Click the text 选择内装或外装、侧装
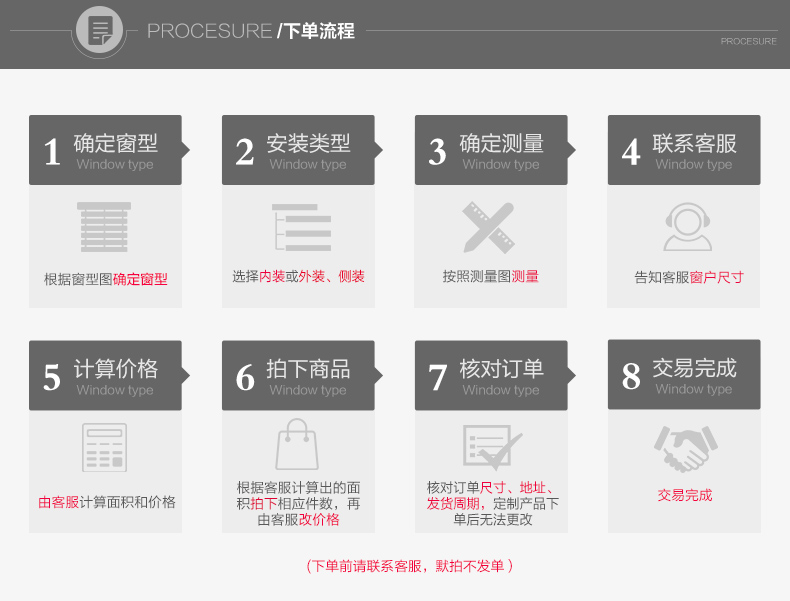790x601 pixels. click(x=298, y=277)
